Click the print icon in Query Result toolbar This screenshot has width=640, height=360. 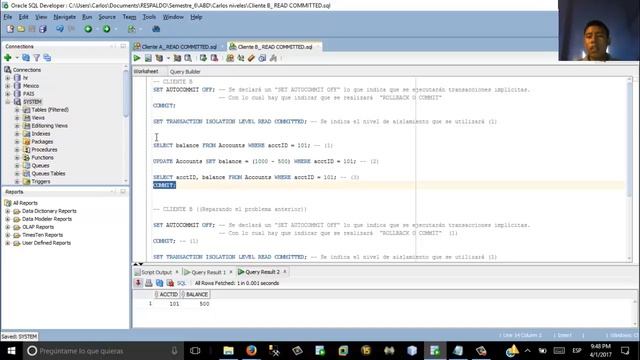pos(149,283)
